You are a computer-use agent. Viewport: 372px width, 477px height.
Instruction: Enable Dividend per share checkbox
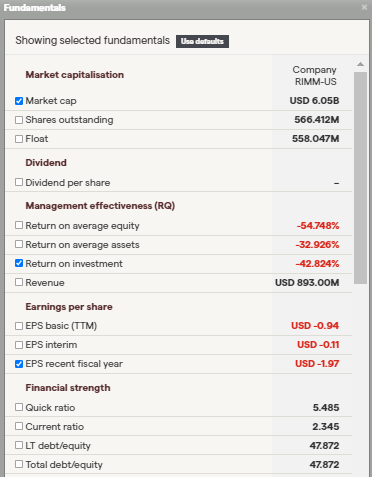click(x=19, y=182)
